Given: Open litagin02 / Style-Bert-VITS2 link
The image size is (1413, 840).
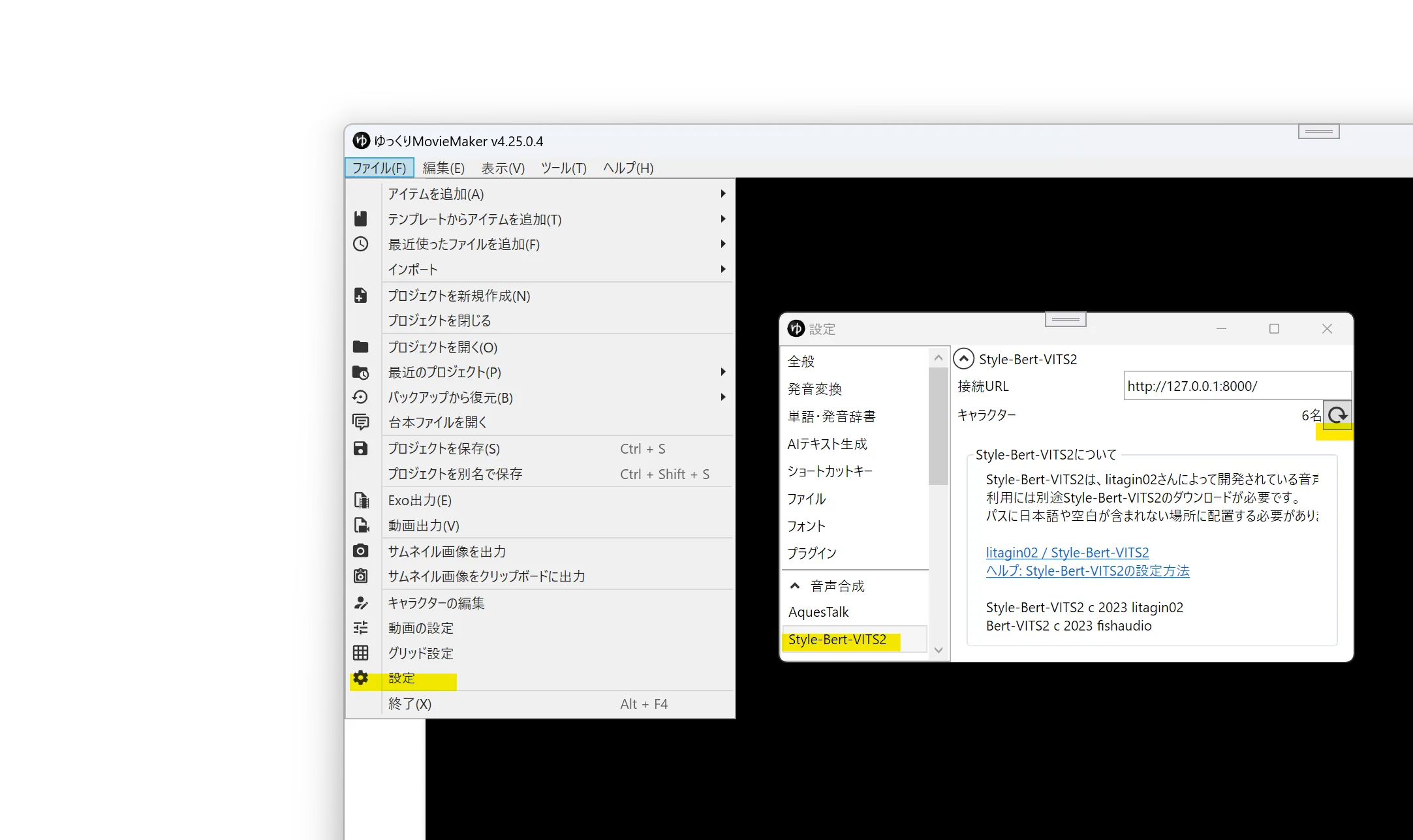Looking at the screenshot, I should (x=1068, y=552).
